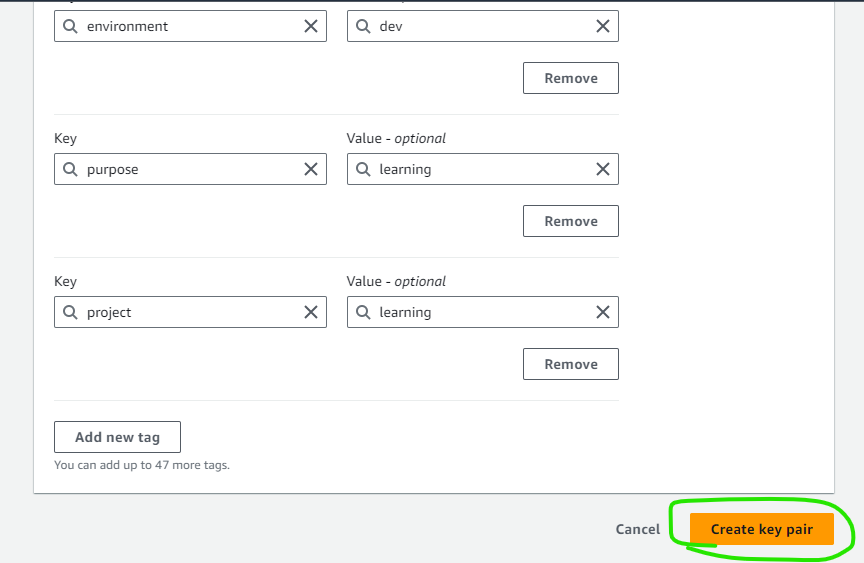The width and height of the screenshot is (864, 563).
Task: Click search icon in project key field
Action: tap(70, 312)
